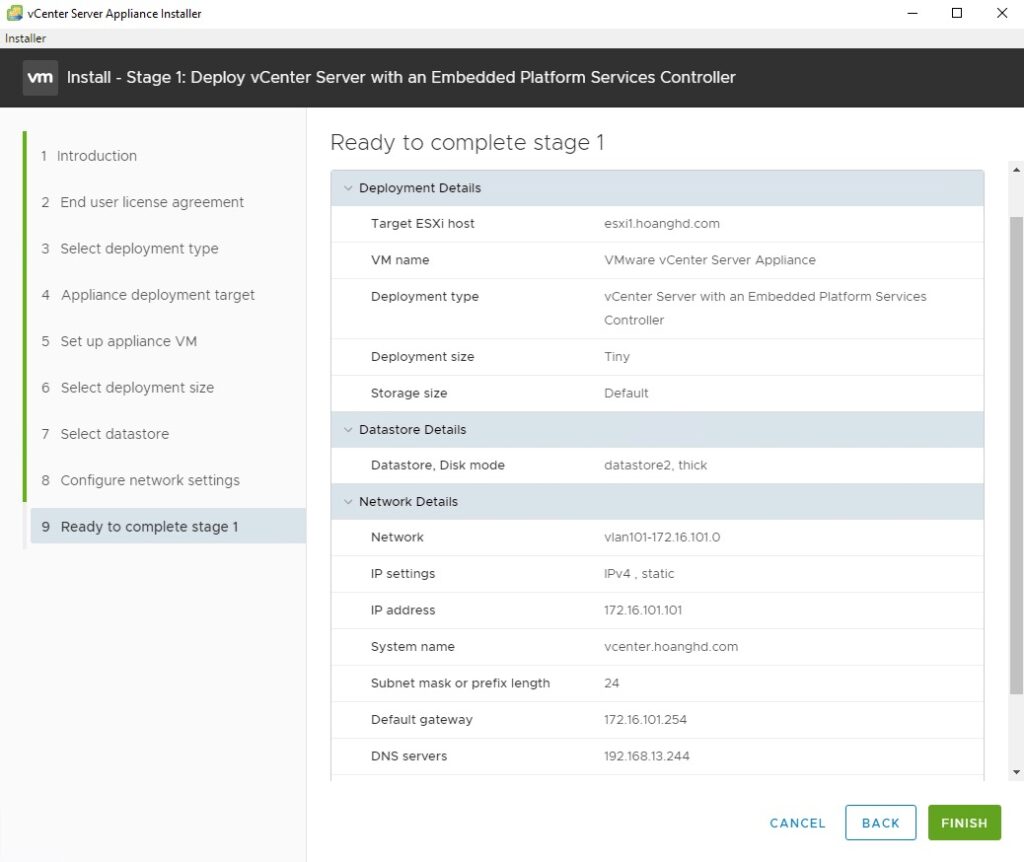Click vcenter.hoanghd.com system name
This screenshot has height=862, width=1024.
(x=671, y=646)
